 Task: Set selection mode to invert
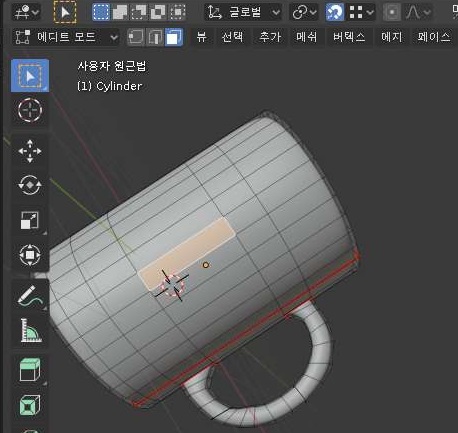pos(158,12)
